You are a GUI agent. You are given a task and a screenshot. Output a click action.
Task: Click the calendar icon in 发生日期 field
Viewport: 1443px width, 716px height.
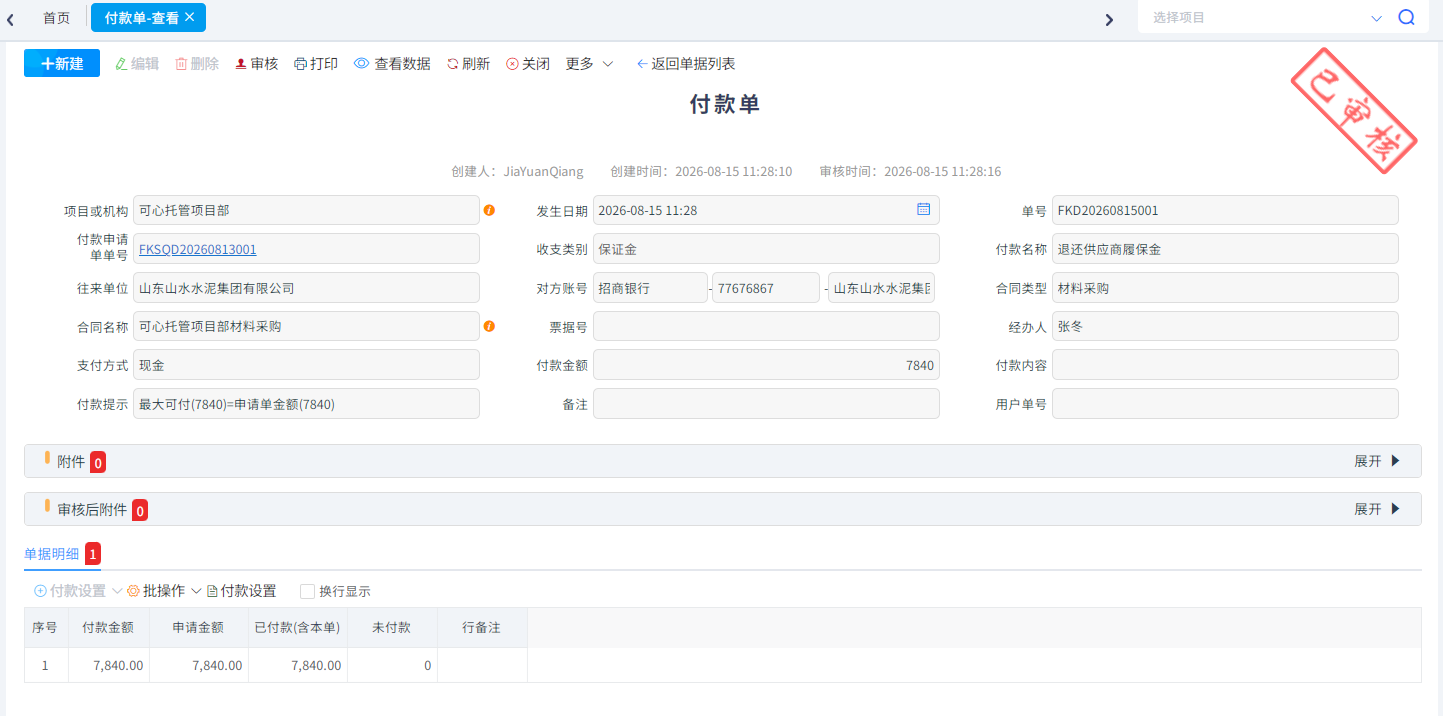click(923, 210)
